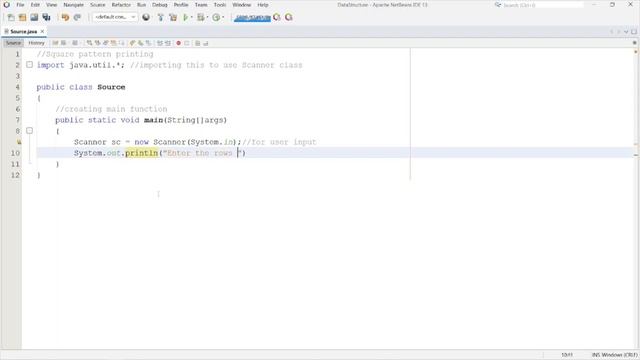
Task: Click the hint lightbulb on line 9
Action: (x=18, y=142)
